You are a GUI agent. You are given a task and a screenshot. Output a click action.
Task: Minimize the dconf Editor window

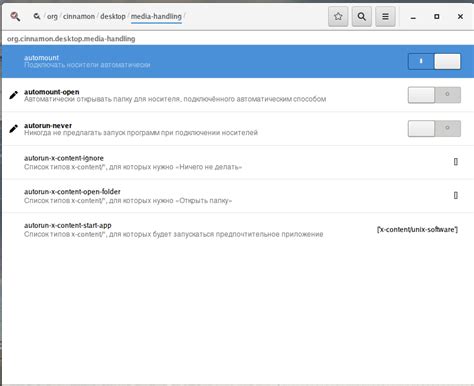pyautogui.click(x=413, y=17)
